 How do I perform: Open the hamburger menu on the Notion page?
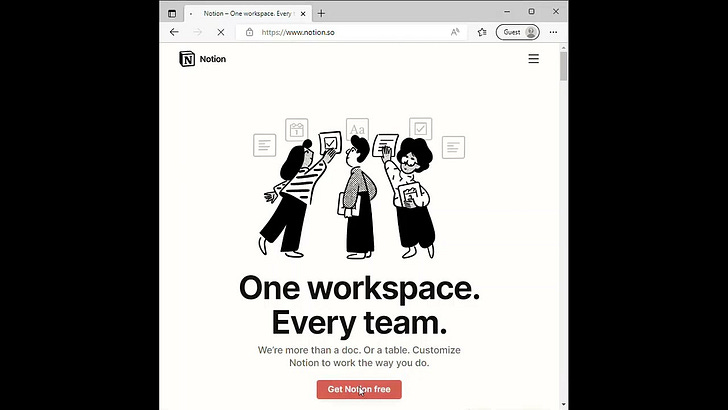(533, 59)
